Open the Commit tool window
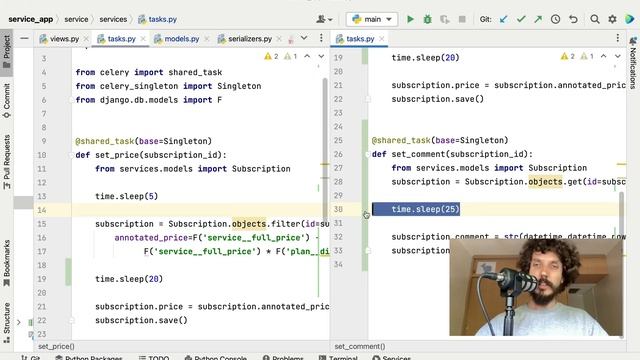Screen dimensions: 640x360 (x=7, y=100)
